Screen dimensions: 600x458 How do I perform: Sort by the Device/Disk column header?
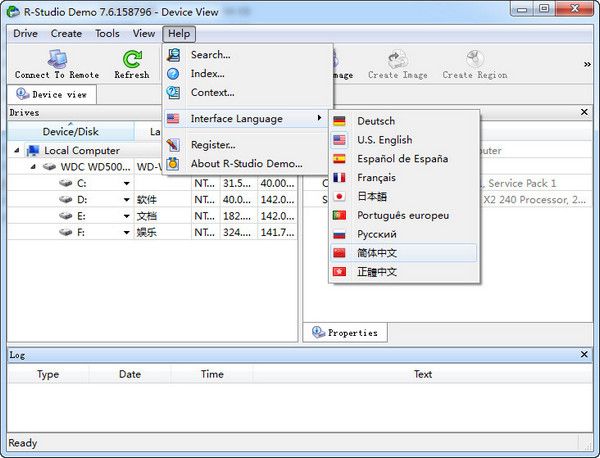(71, 132)
